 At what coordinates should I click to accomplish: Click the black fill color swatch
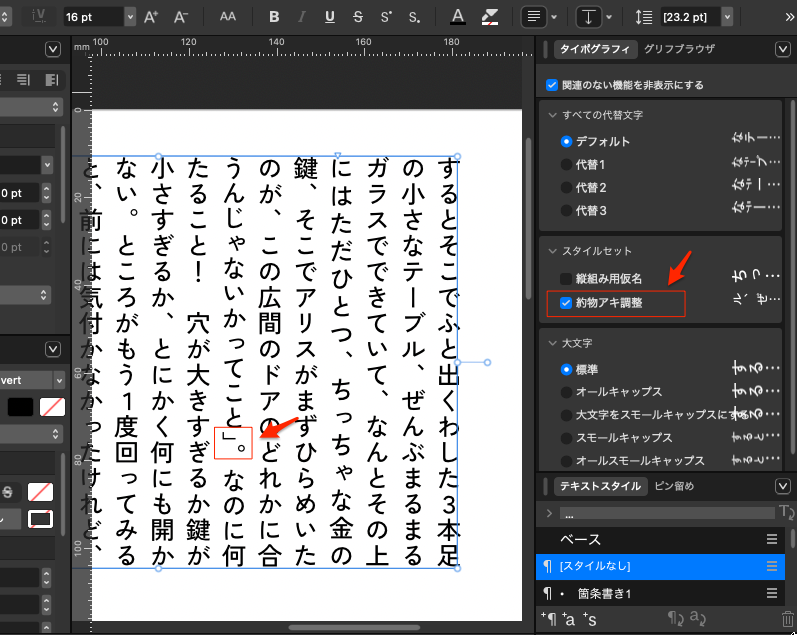pyautogui.click(x=20, y=406)
